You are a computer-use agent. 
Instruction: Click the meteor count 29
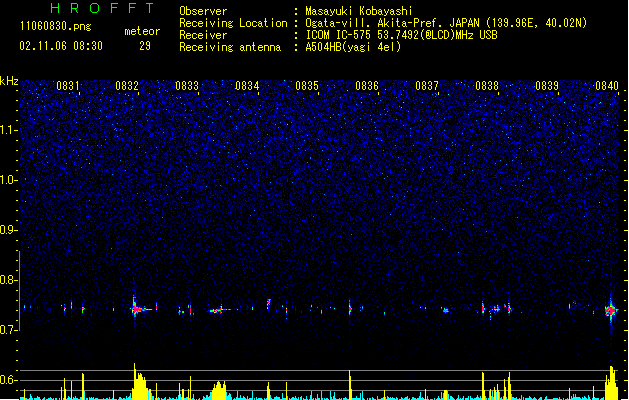145,46
